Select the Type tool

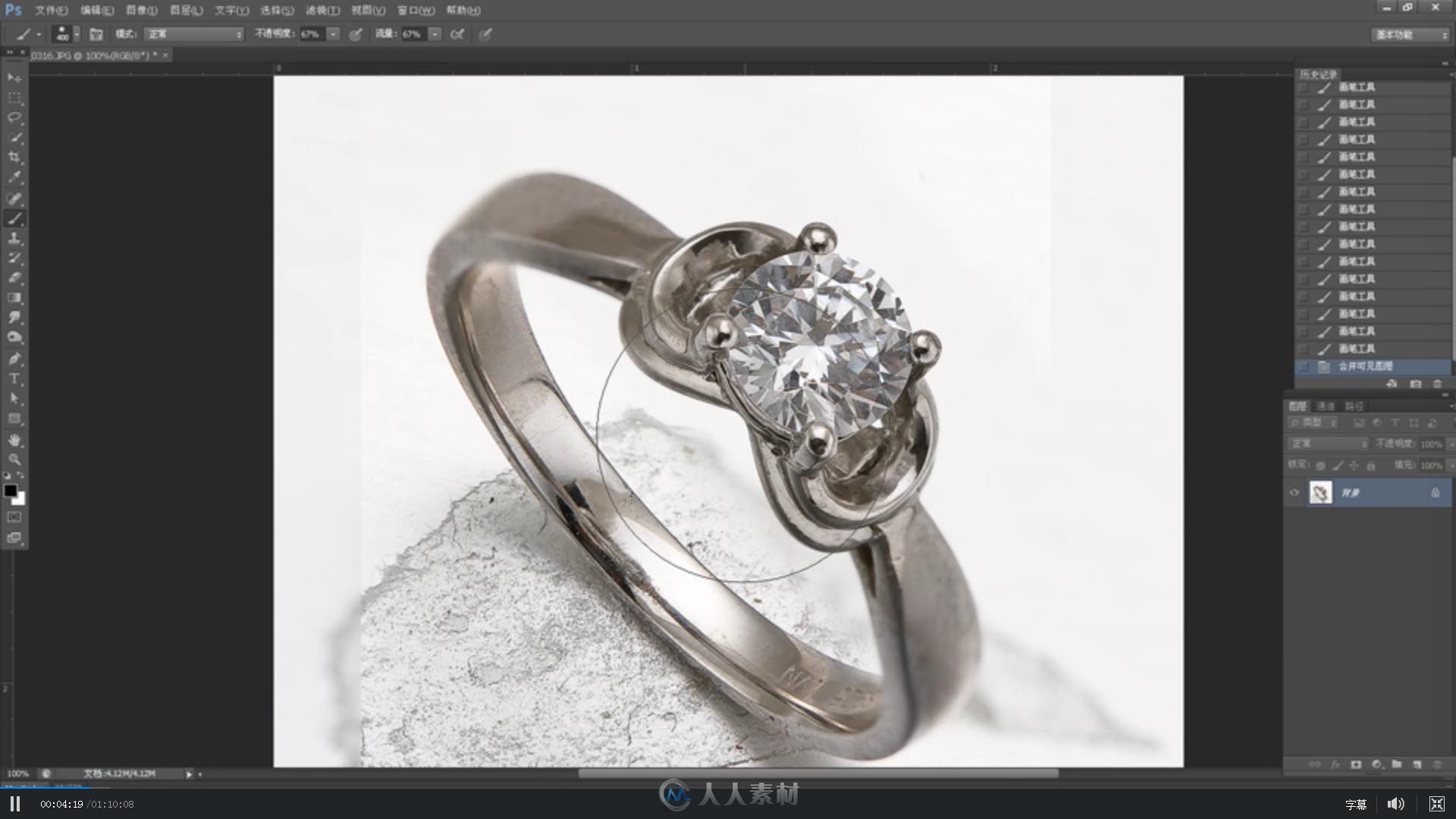(x=14, y=378)
